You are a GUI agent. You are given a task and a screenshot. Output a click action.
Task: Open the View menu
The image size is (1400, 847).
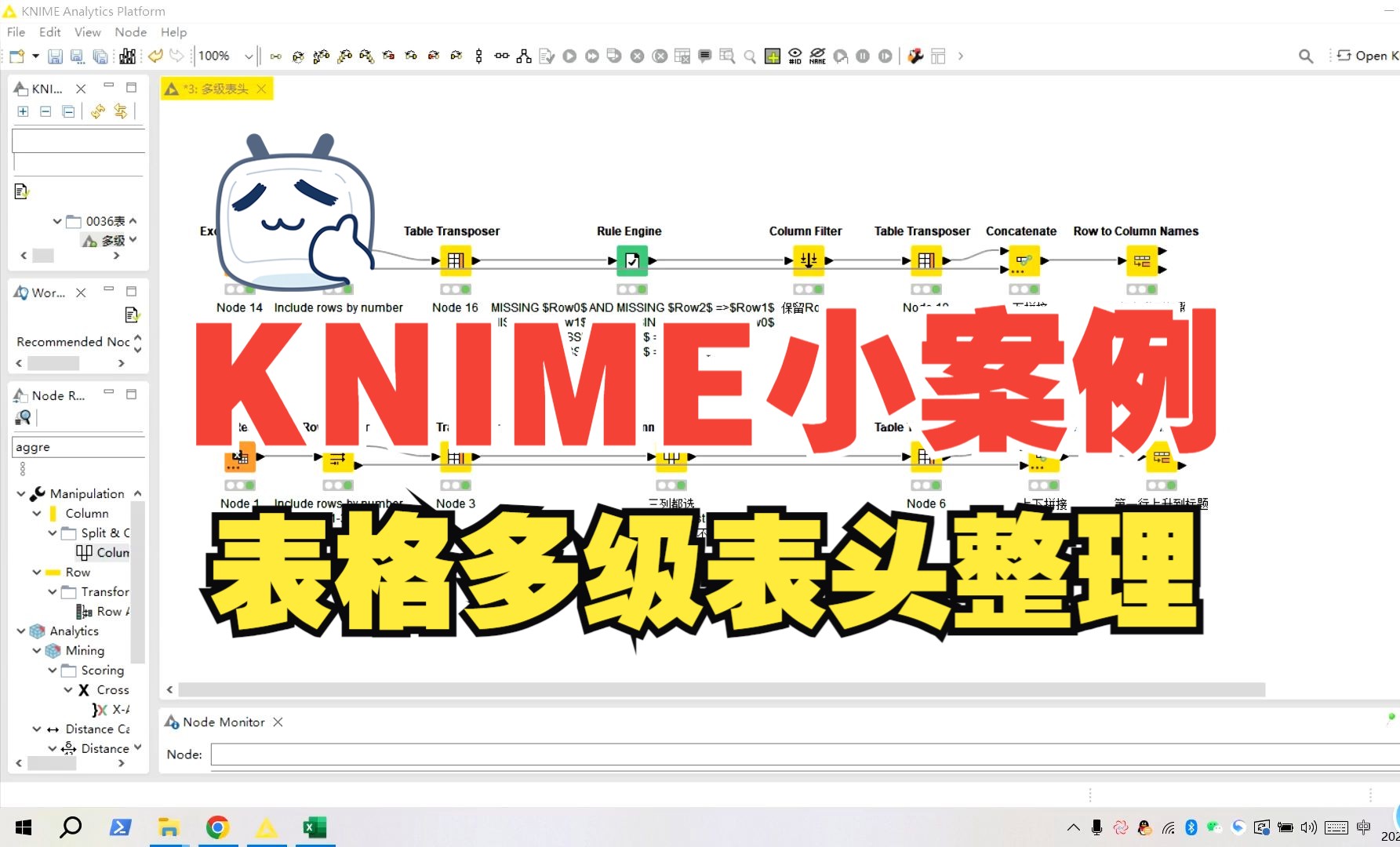(x=87, y=32)
